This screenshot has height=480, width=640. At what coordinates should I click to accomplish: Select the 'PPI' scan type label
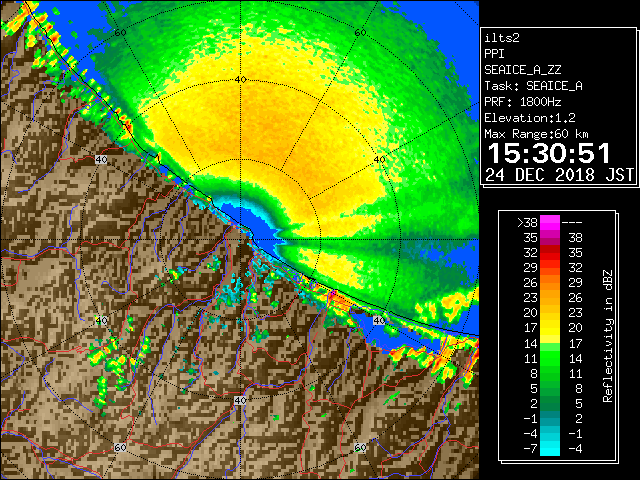click(494, 54)
